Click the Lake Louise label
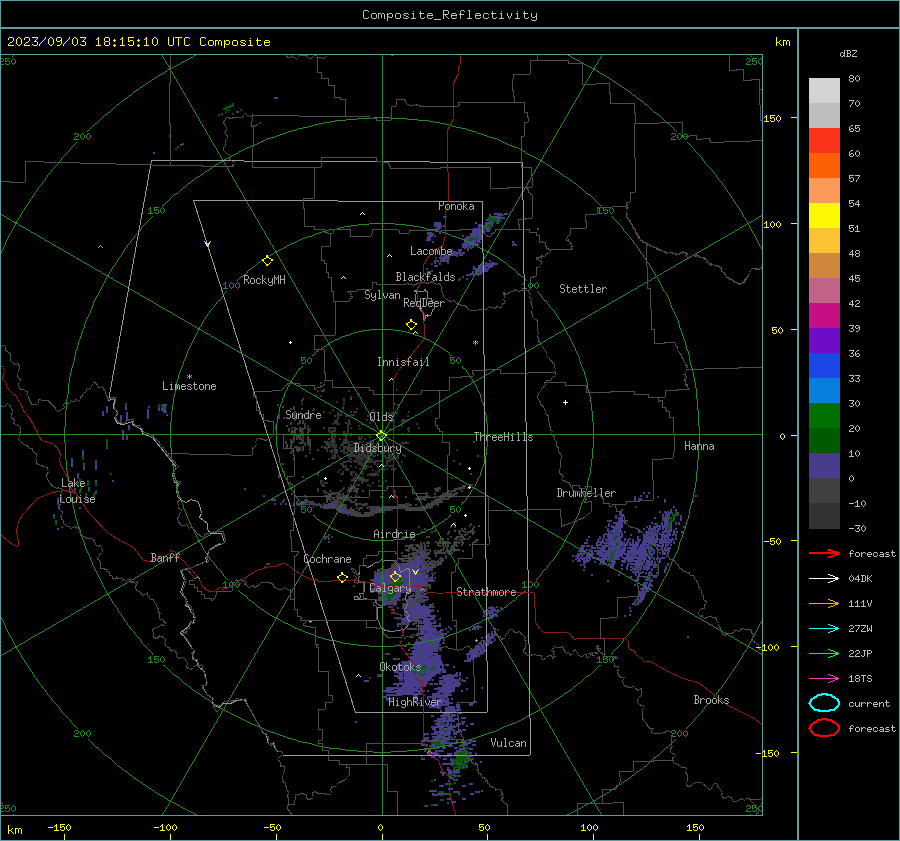 (x=77, y=491)
